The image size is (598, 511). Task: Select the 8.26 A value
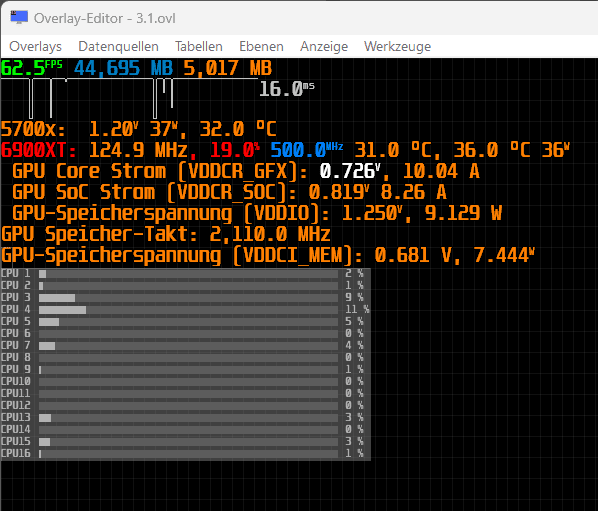pyautogui.click(x=414, y=192)
